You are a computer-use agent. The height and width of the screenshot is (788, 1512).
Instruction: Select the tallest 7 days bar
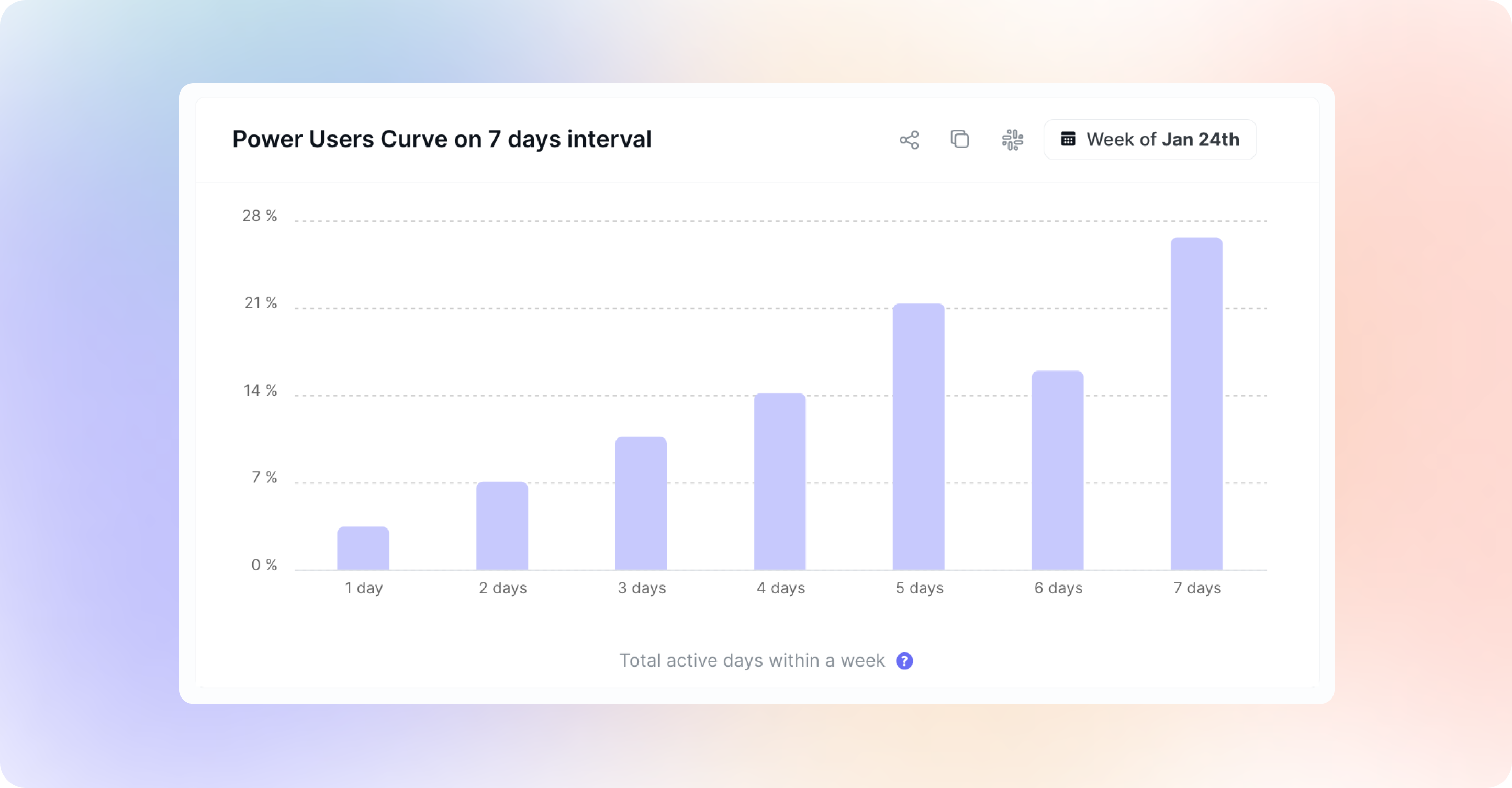[x=1196, y=404]
